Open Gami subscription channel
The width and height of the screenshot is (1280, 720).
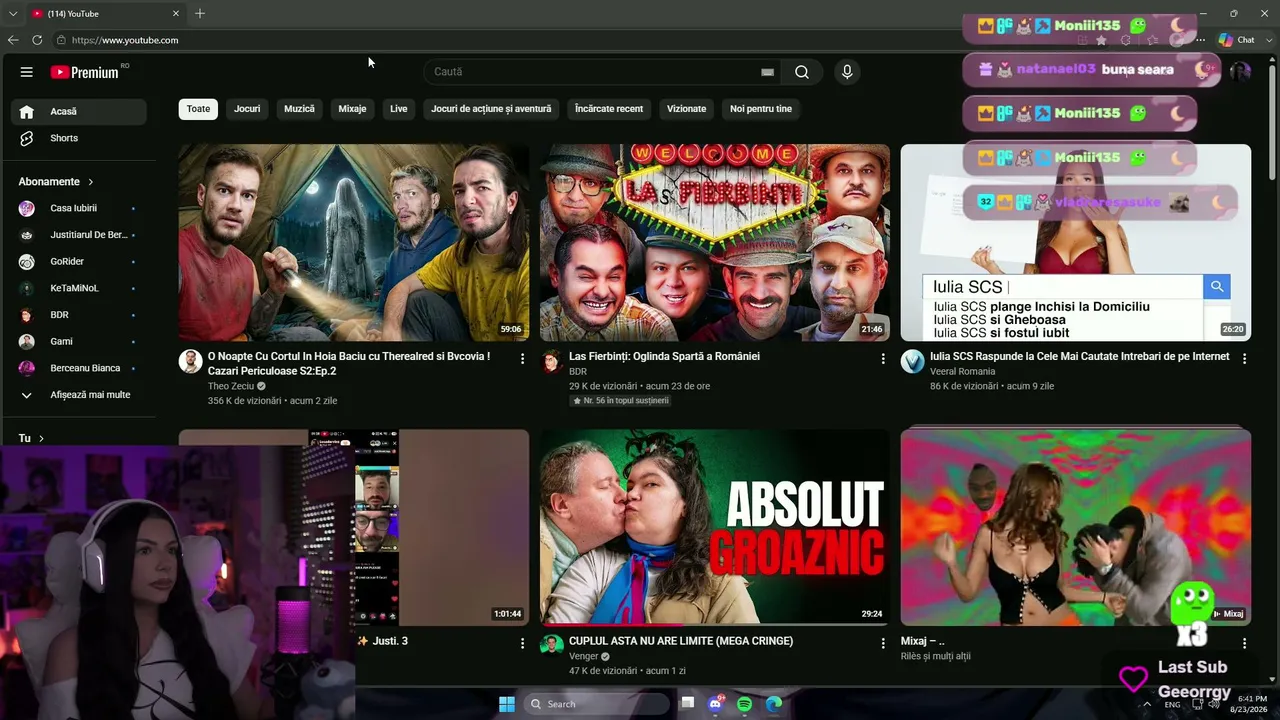pyautogui.click(x=78, y=341)
